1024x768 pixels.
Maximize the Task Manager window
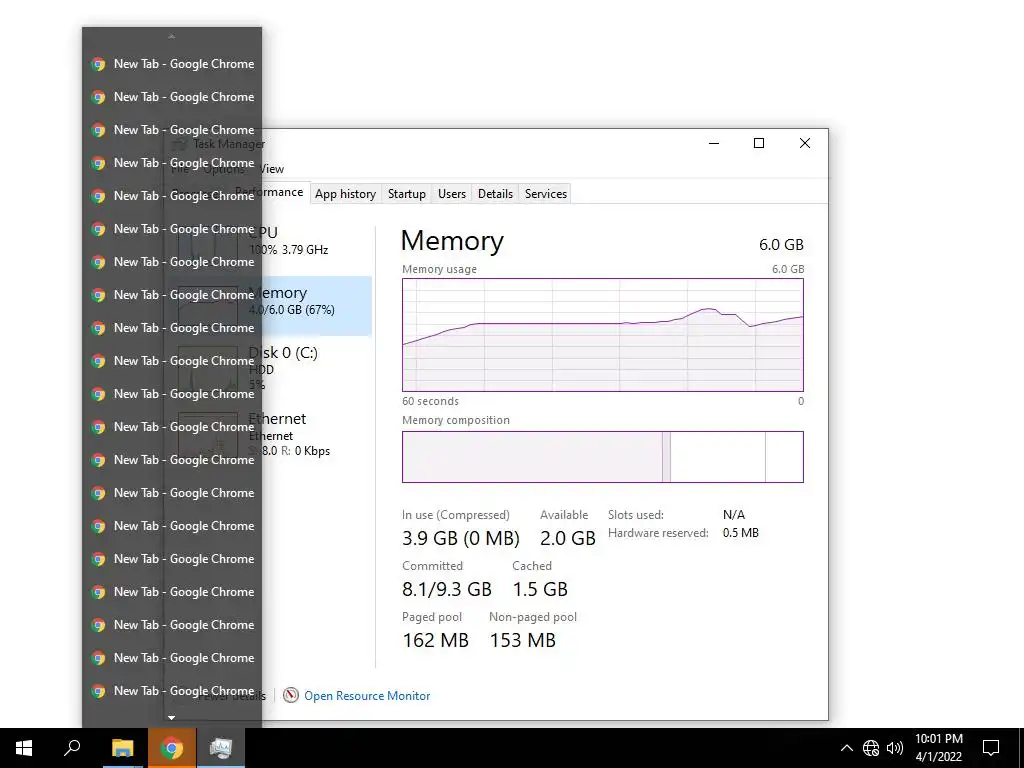(x=759, y=143)
